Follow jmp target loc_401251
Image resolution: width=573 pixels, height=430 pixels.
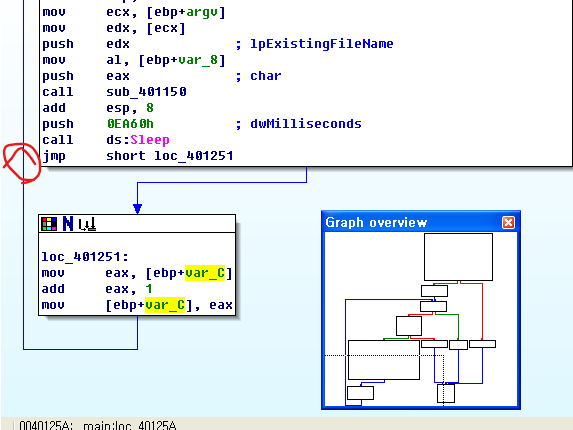coord(193,156)
